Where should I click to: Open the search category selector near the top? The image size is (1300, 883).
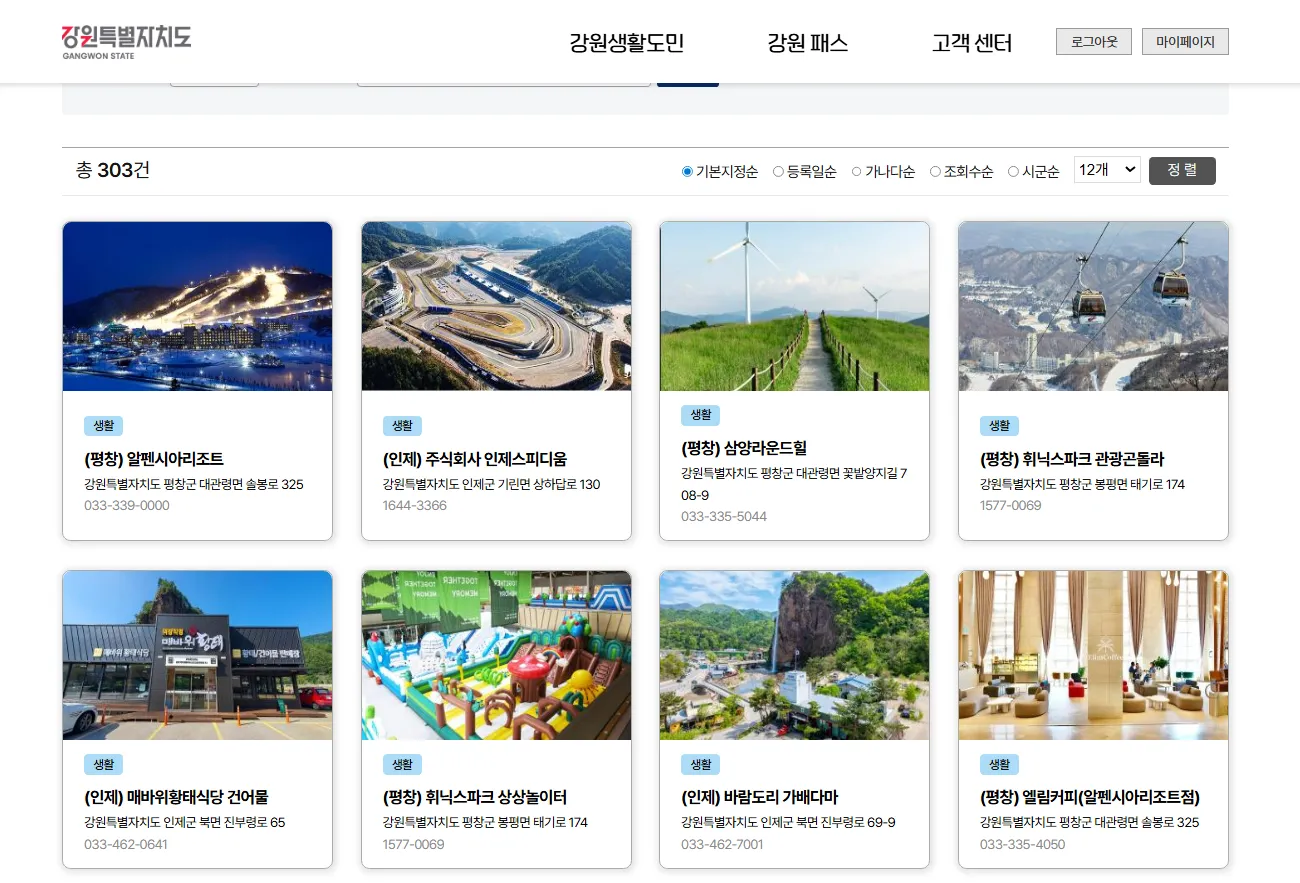point(214,80)
